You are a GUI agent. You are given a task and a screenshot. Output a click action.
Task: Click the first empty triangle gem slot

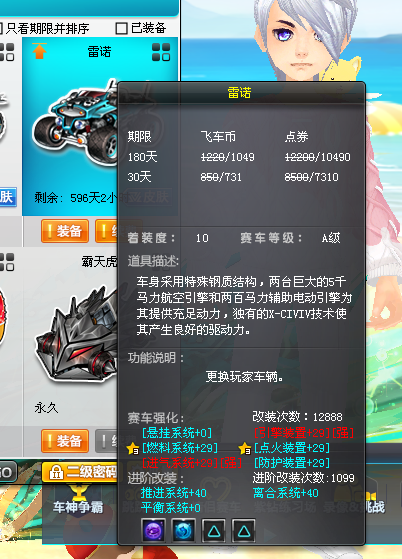click(x=213, y=530)
